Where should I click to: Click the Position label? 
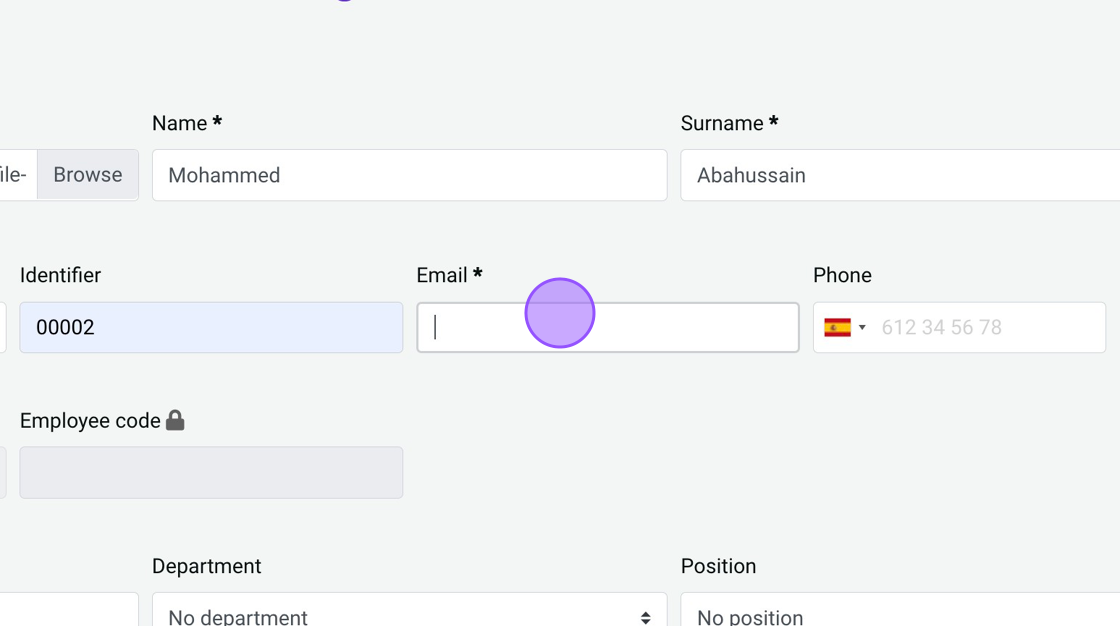point(718,566)
